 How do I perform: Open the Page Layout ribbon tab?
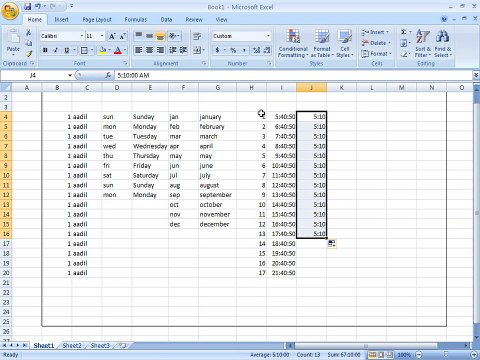97,20
